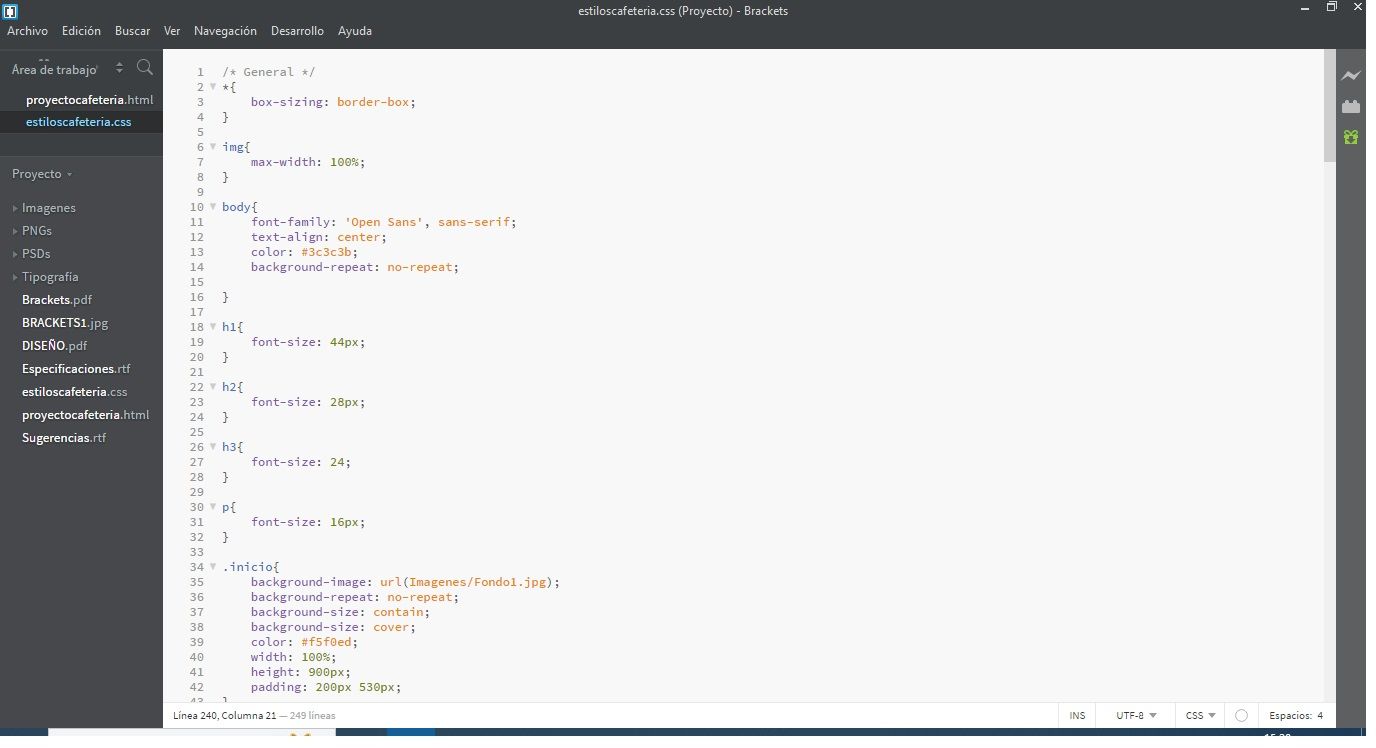The image size is (1376, 748).
Task: Open the Archivo menu
Action: pyautogui.click(x=27, y=31)
